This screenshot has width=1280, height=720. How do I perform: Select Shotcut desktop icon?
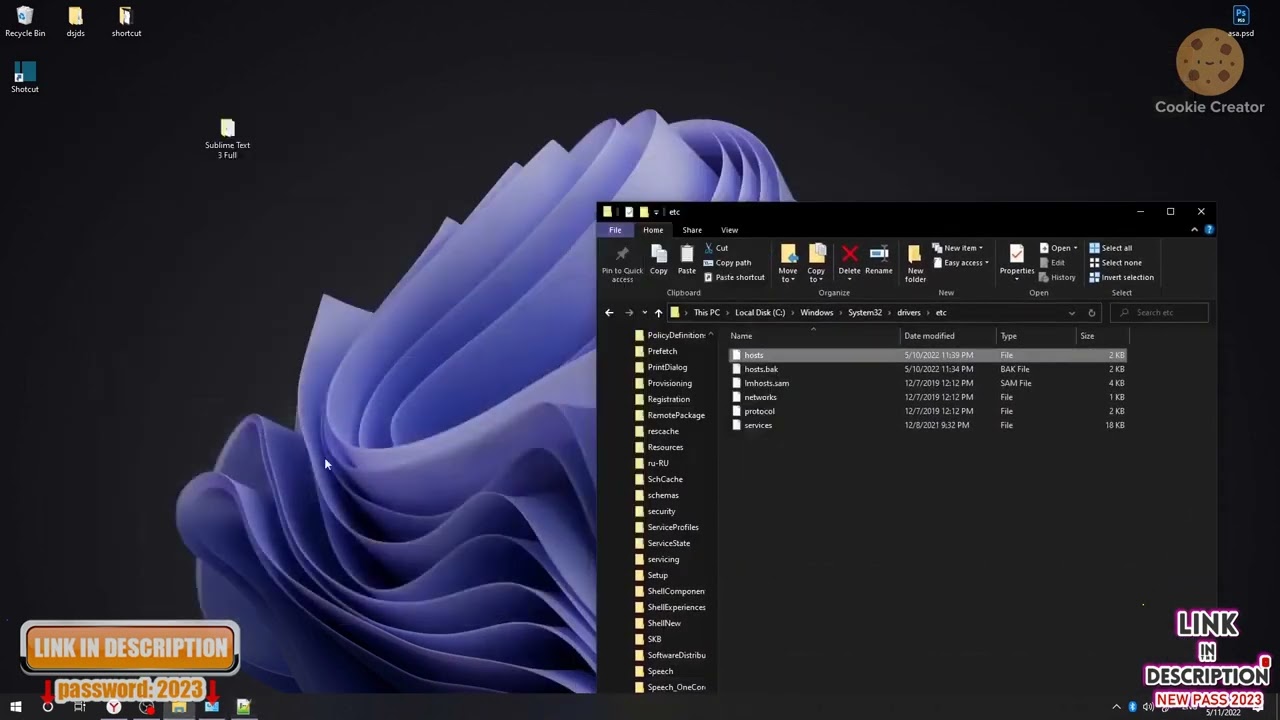[25, 78]
